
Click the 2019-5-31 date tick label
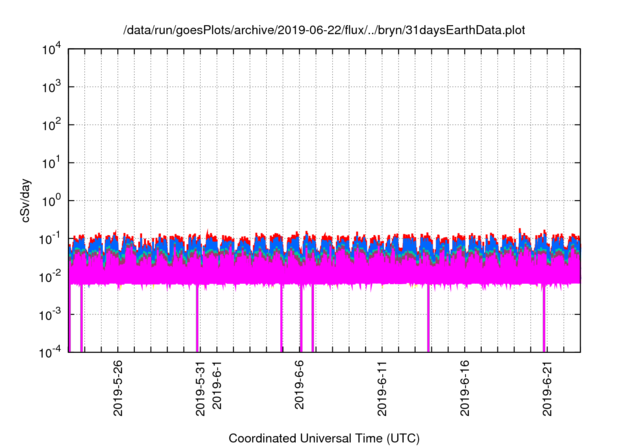click(x=200, y=388)
